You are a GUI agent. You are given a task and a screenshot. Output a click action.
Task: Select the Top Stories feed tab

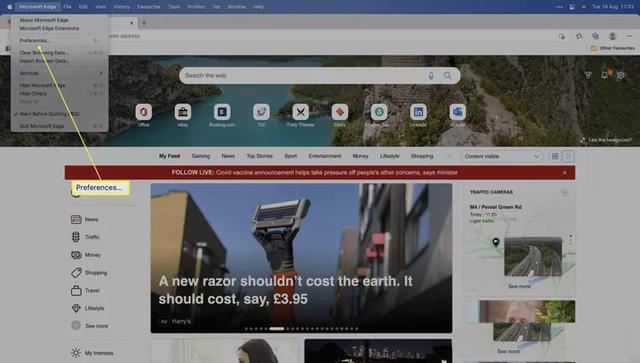(260, 156)
